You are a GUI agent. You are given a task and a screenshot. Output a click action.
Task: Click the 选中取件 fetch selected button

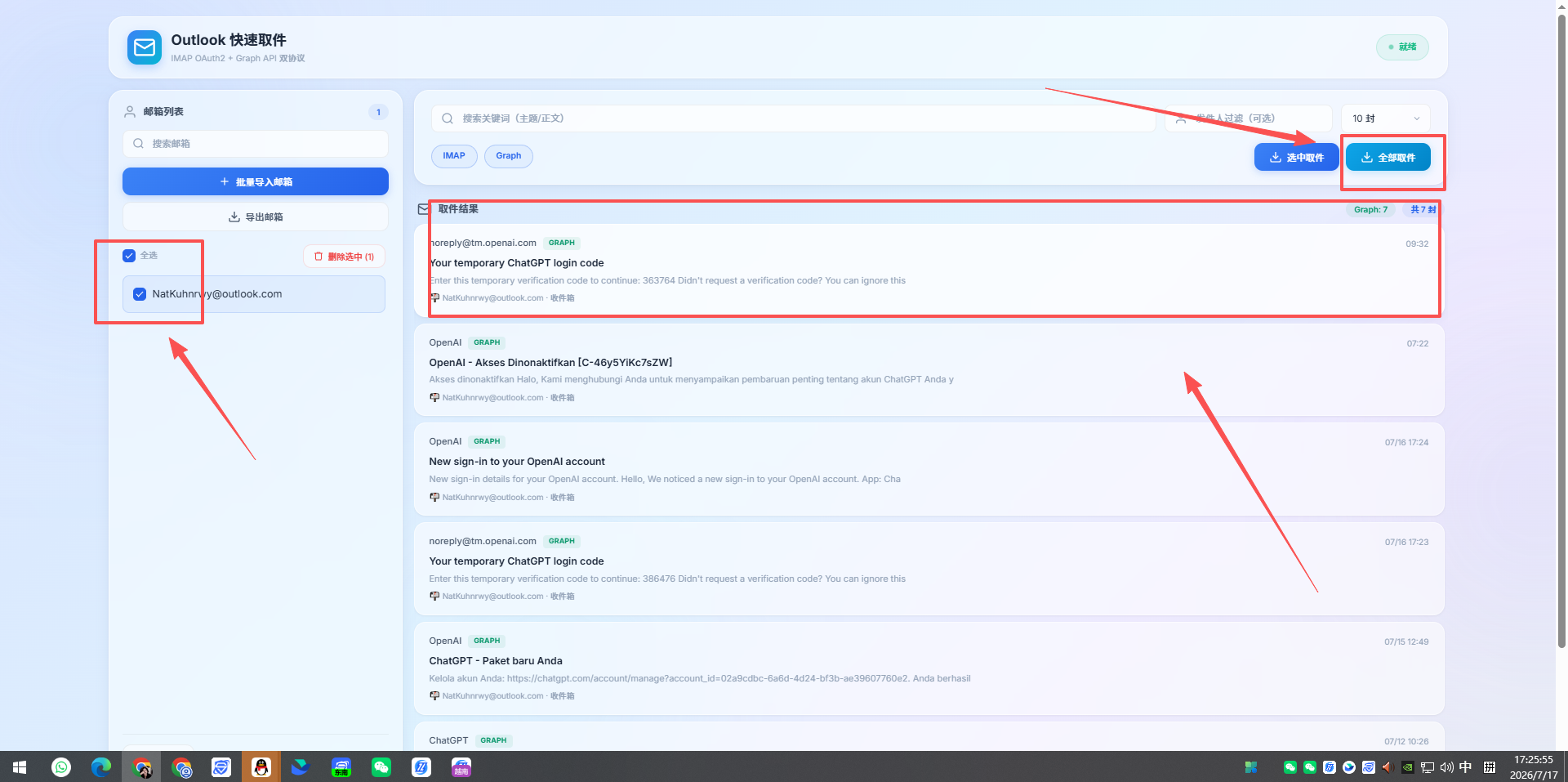(1297, 157)
